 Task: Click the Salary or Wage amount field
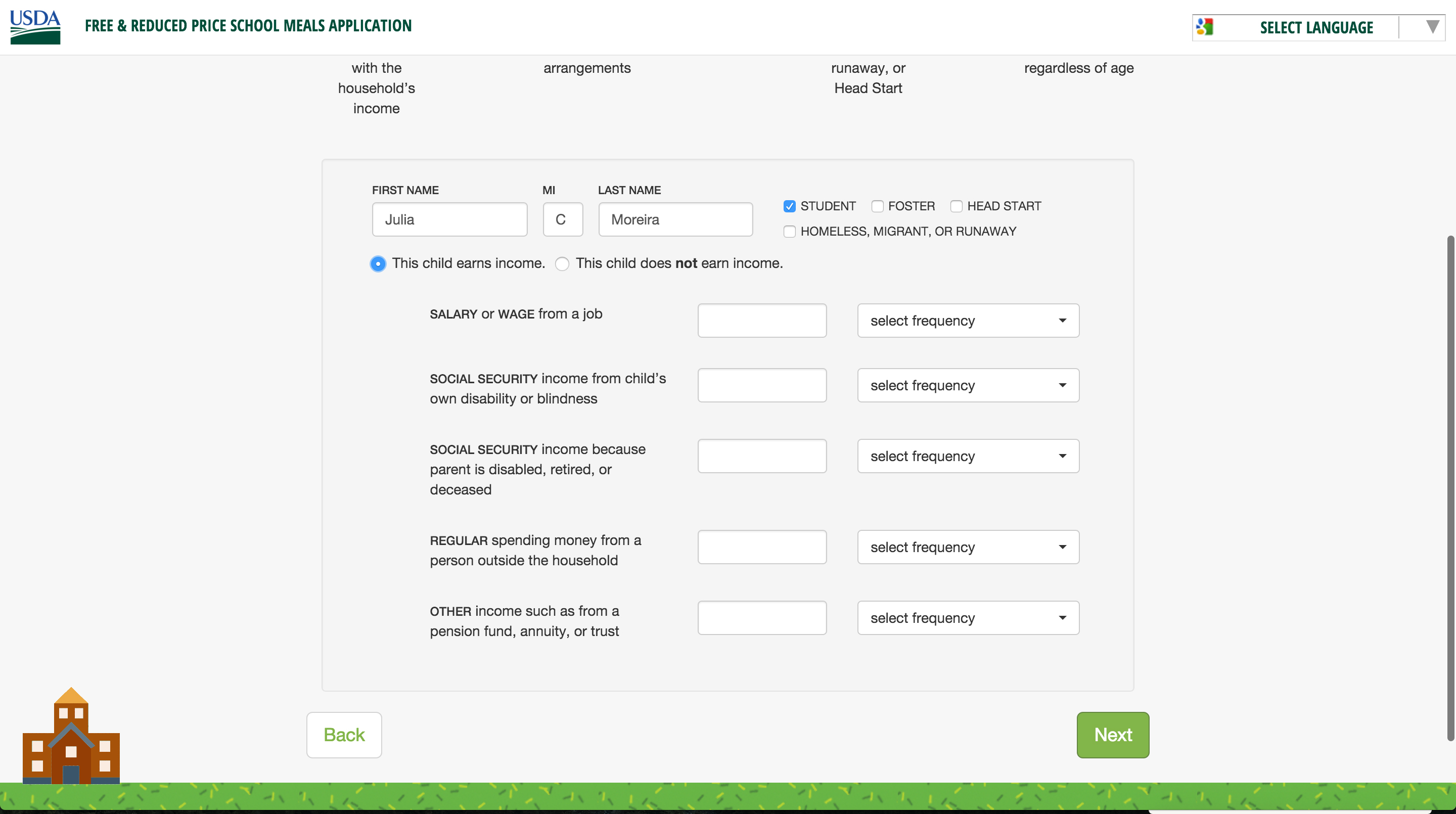pyautogui.click(x=761, y=321)
